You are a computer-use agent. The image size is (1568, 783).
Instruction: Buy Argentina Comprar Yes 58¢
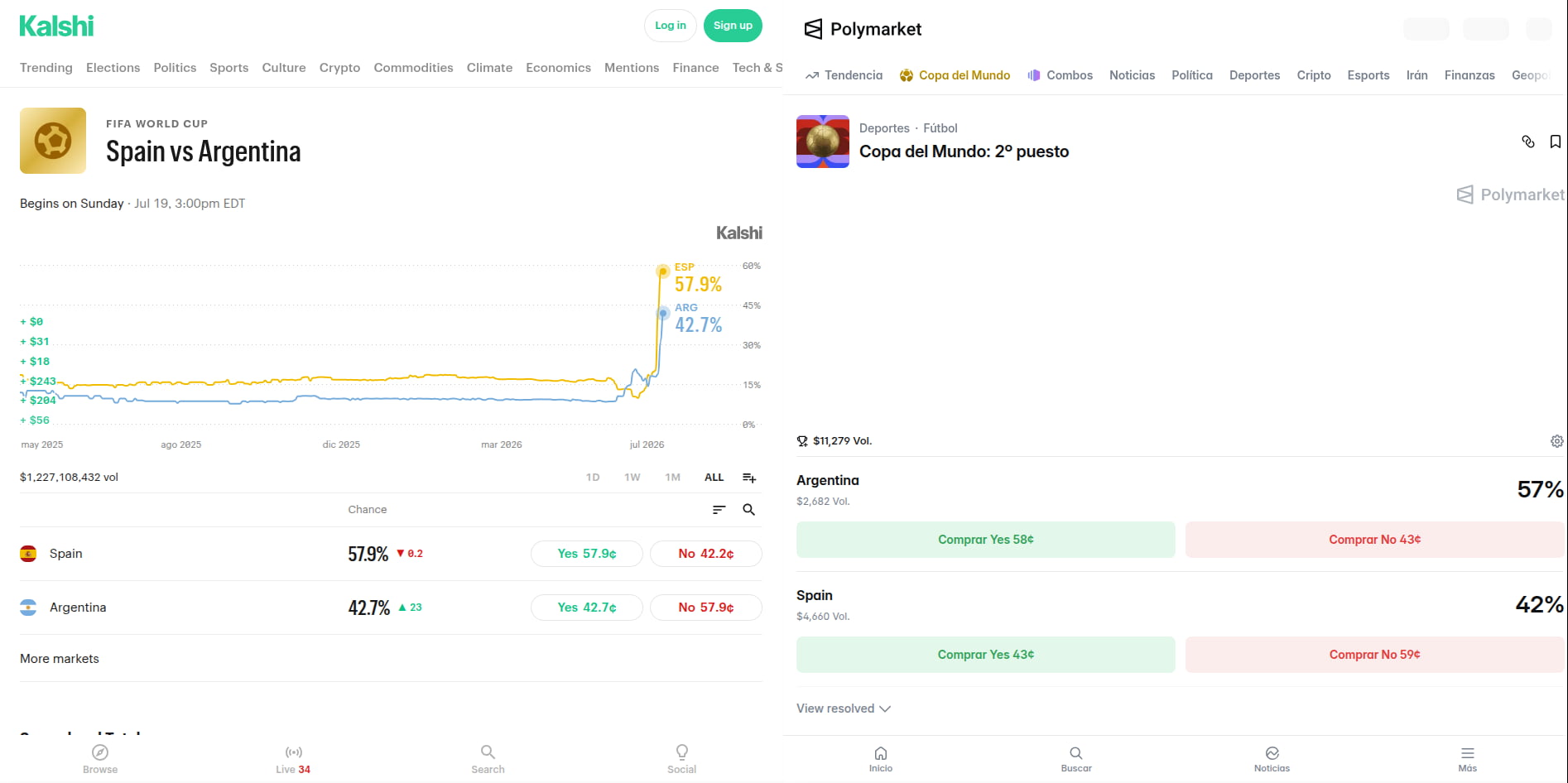985,540
